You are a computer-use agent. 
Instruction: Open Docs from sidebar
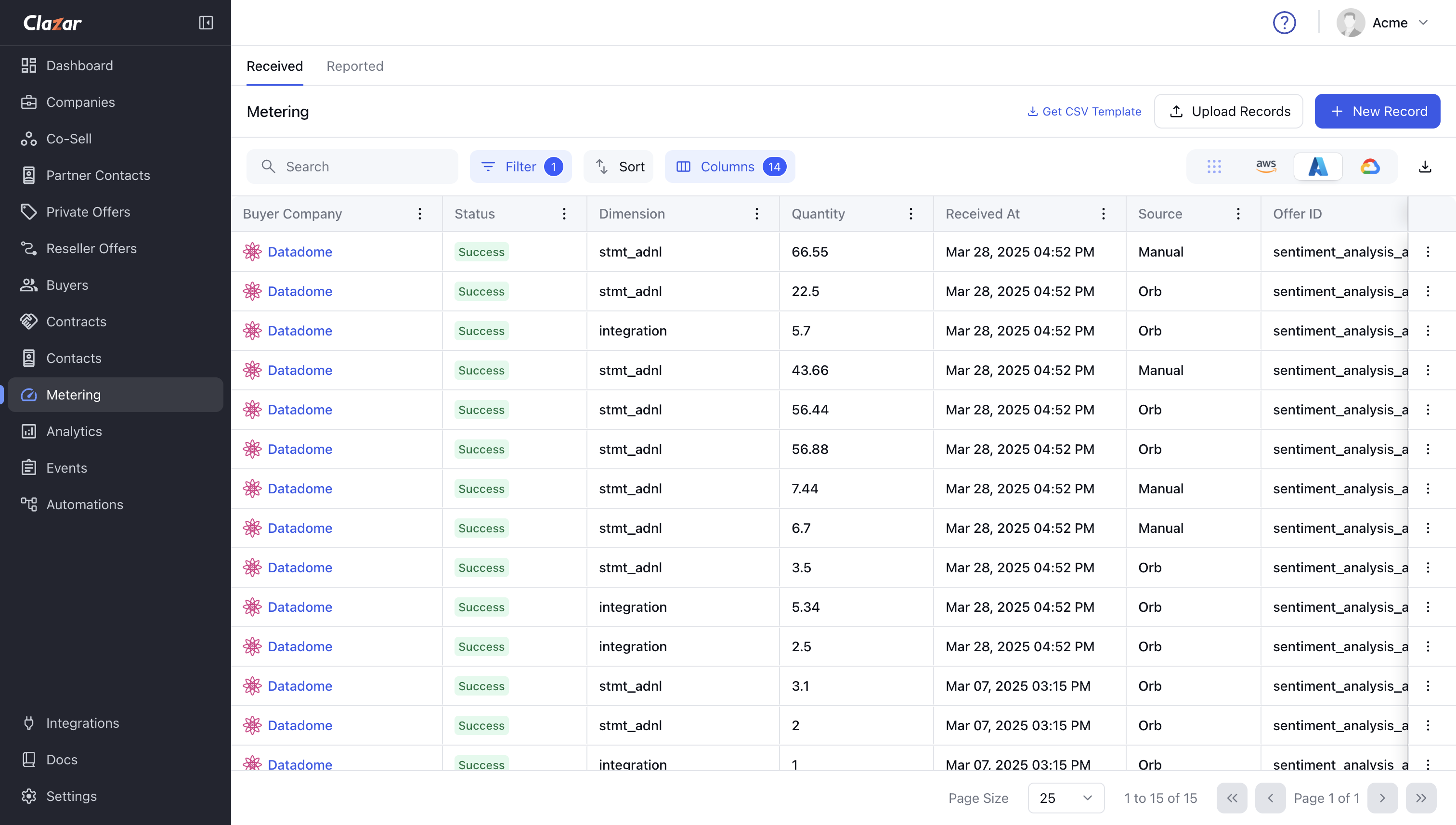pos(116,759)
